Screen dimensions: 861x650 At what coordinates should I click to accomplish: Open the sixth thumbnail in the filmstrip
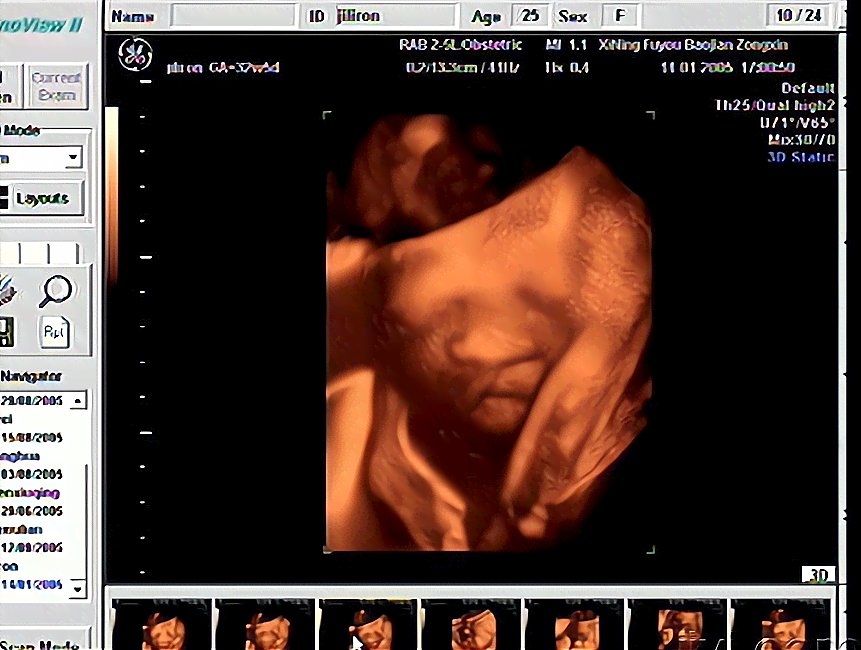pyautogui.click(x=678, y=624)
